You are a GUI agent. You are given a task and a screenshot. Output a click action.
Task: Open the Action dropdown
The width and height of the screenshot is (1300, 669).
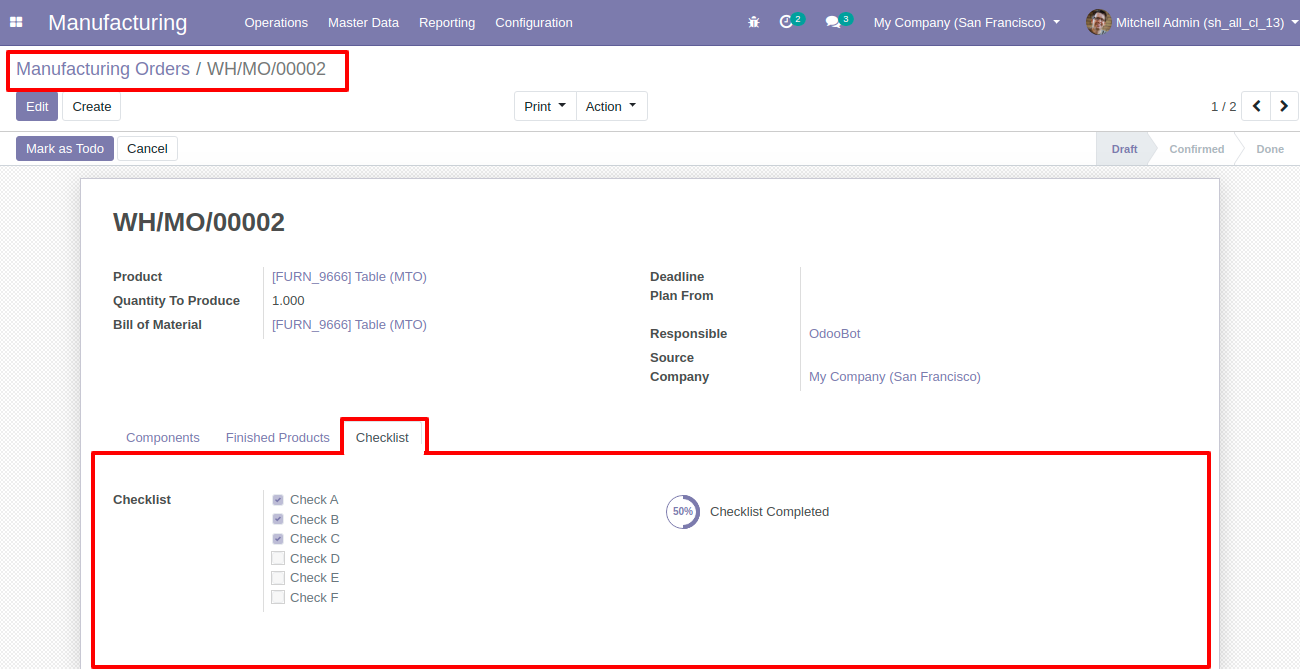611,106
